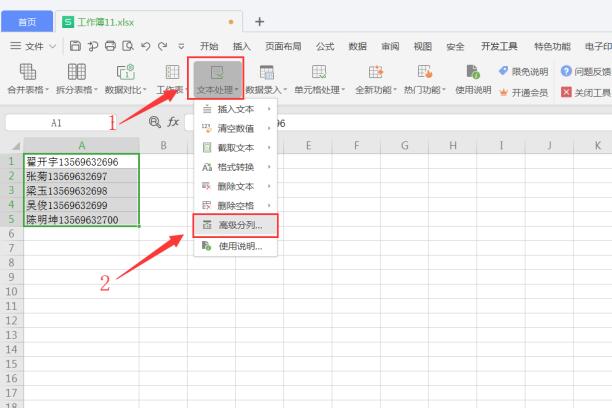Click the 使用说明 ribbon icon
This screenshot has width=612, height=408.
[x=473, y=79]
